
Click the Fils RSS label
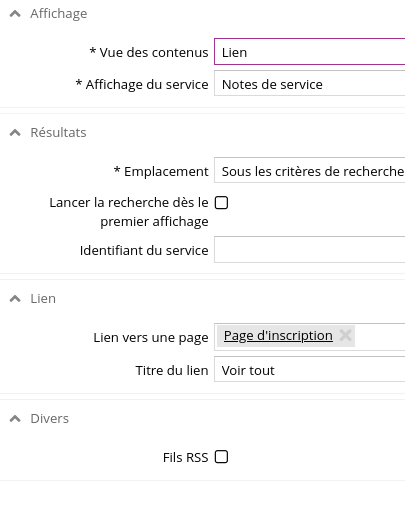[x=186, y=458]
